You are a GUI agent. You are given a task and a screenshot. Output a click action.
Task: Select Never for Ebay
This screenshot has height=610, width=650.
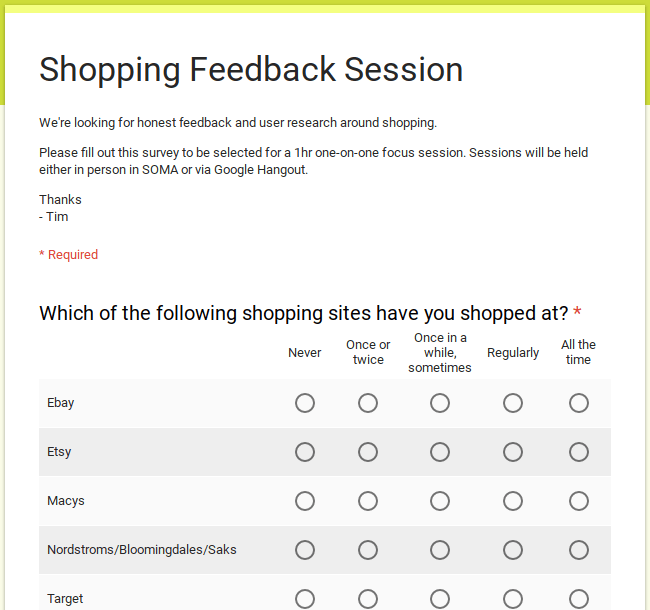click(x=305, y=403)
